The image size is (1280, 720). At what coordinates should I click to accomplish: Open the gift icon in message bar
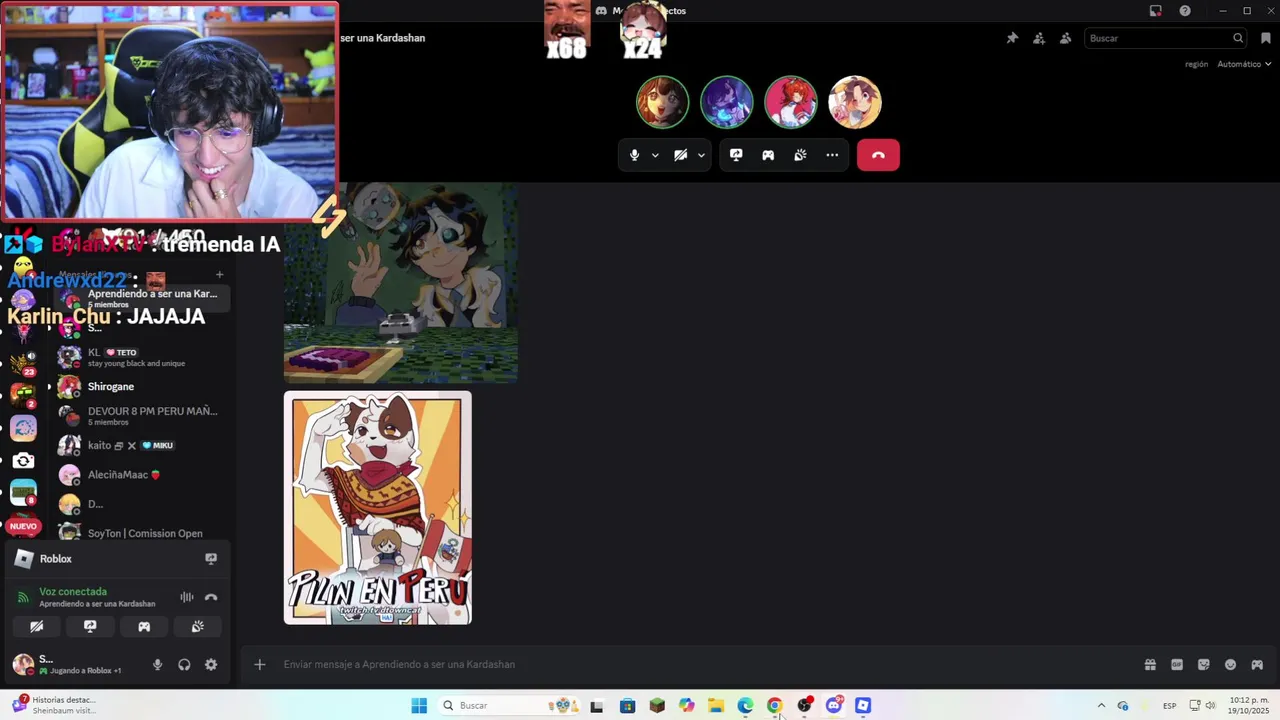pos(1150,664)
